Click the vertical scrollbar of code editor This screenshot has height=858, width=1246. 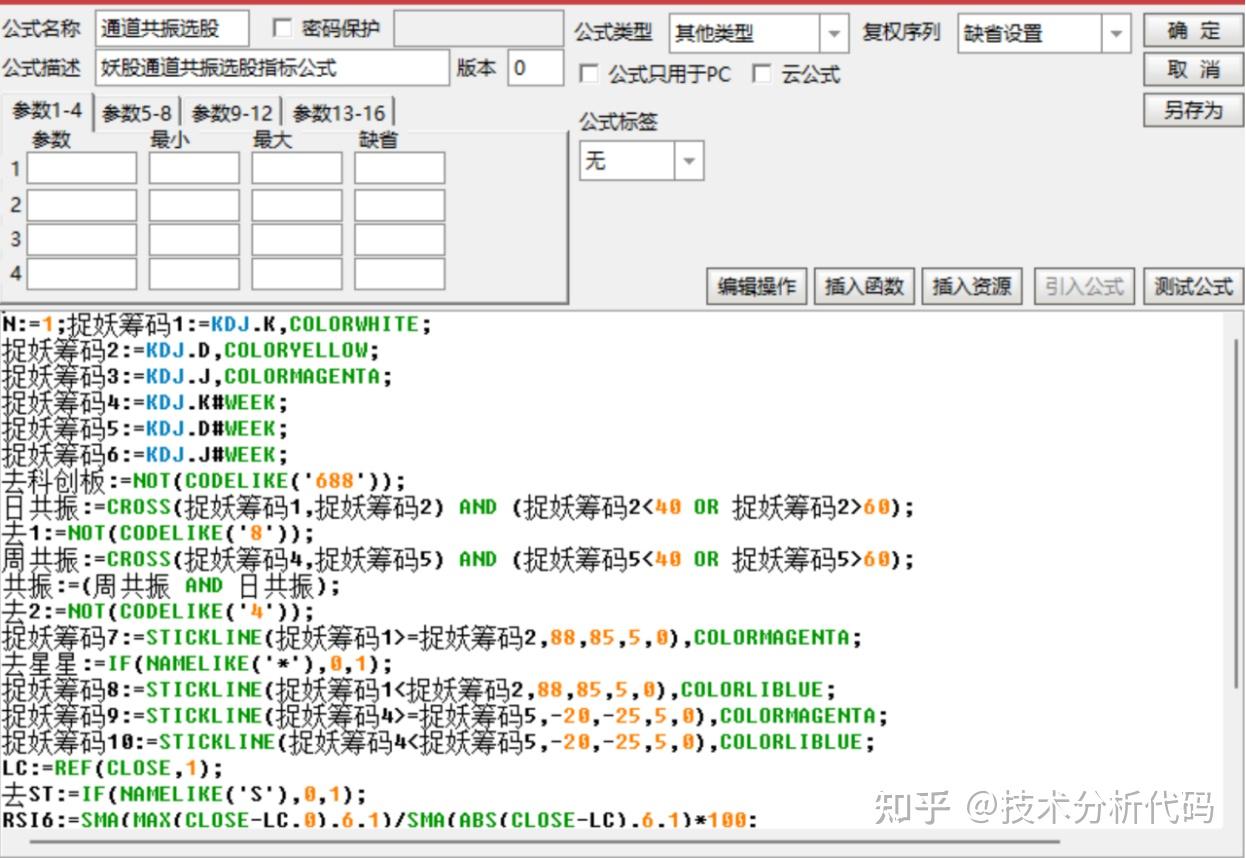pyautogui.click(x=1236, y=513)
